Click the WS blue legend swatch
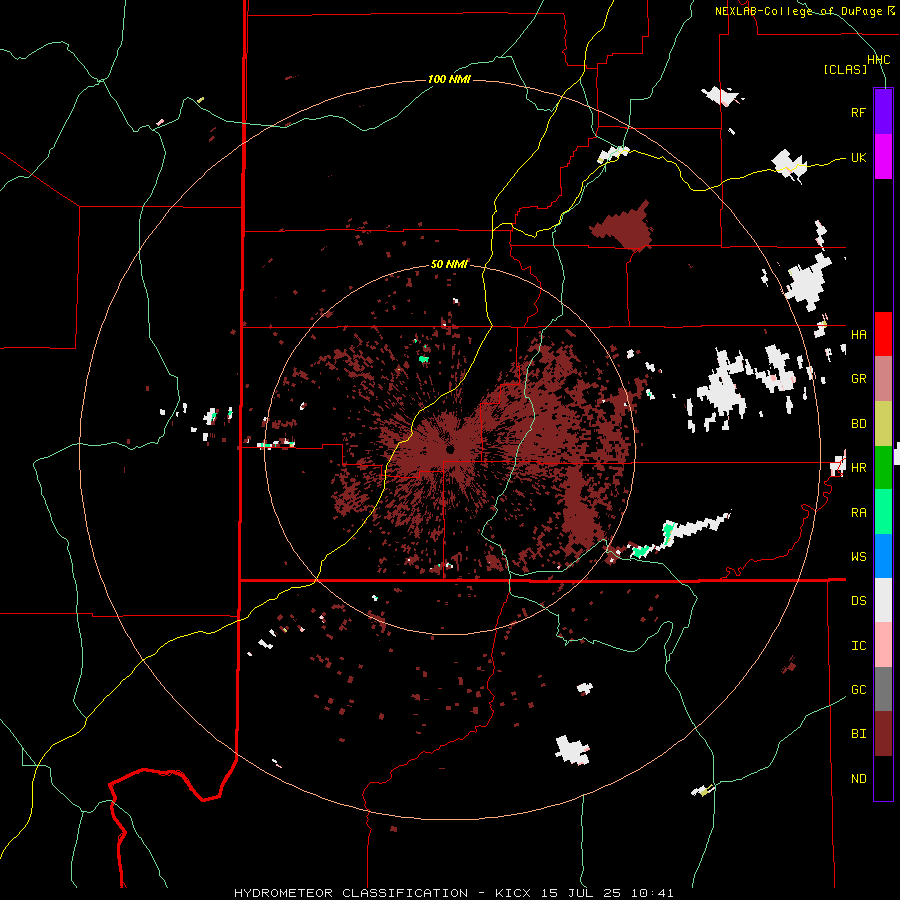This screenshot has width=900, height=900. 883,556
